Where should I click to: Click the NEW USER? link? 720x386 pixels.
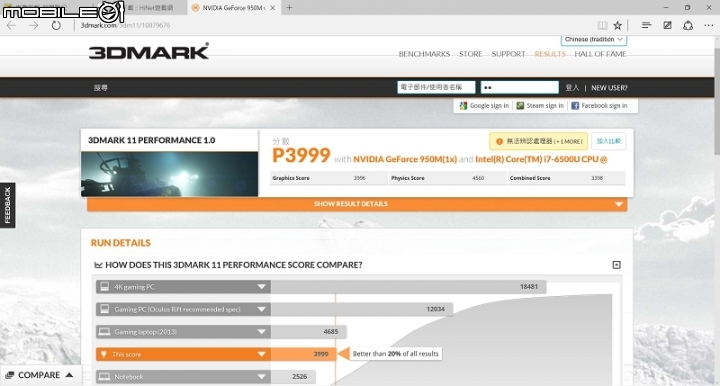609,88
